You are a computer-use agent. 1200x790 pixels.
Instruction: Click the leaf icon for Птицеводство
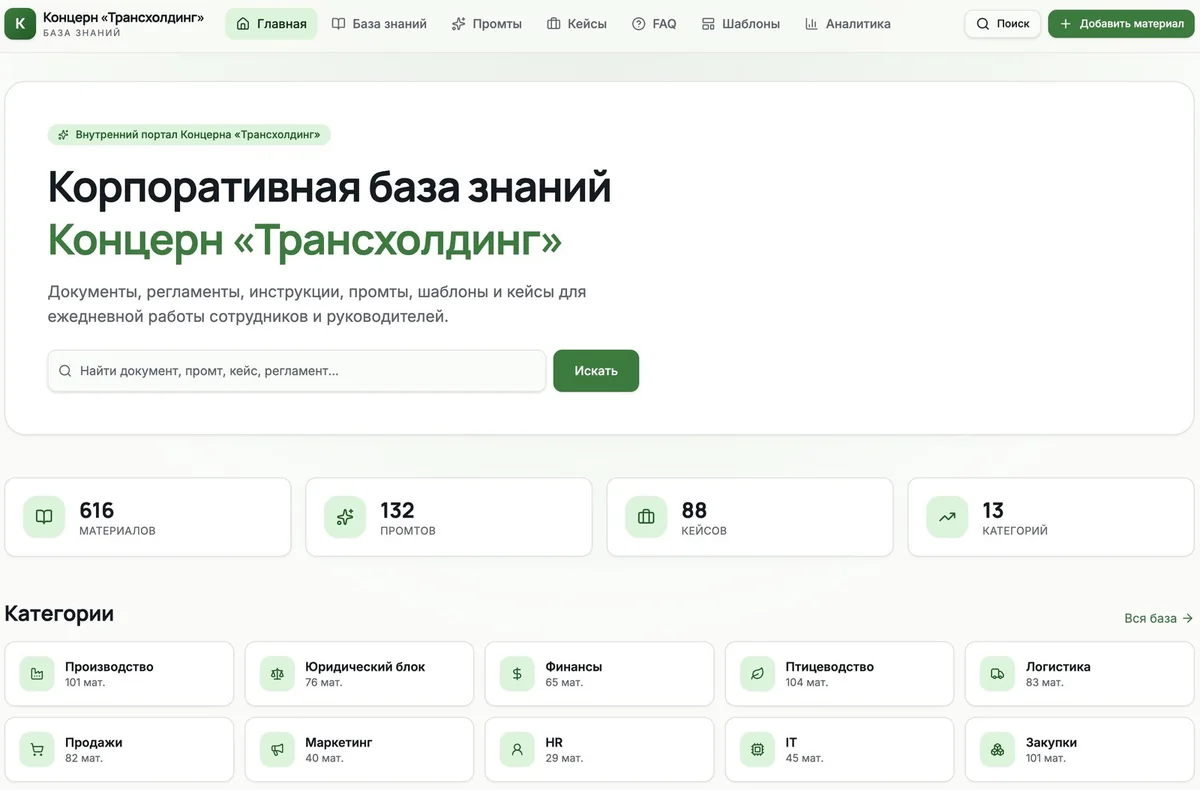758,674
